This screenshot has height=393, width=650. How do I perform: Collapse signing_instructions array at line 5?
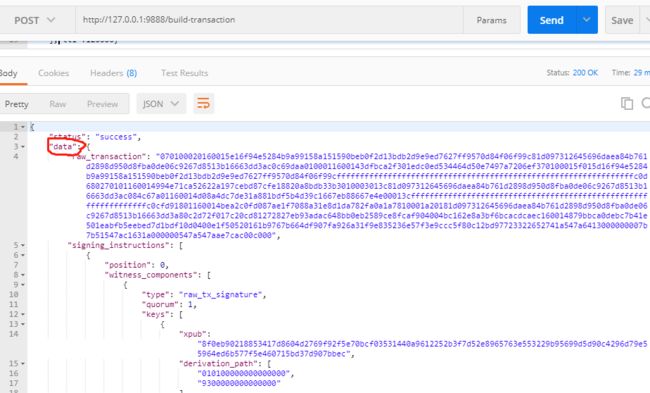coord(23,245)
